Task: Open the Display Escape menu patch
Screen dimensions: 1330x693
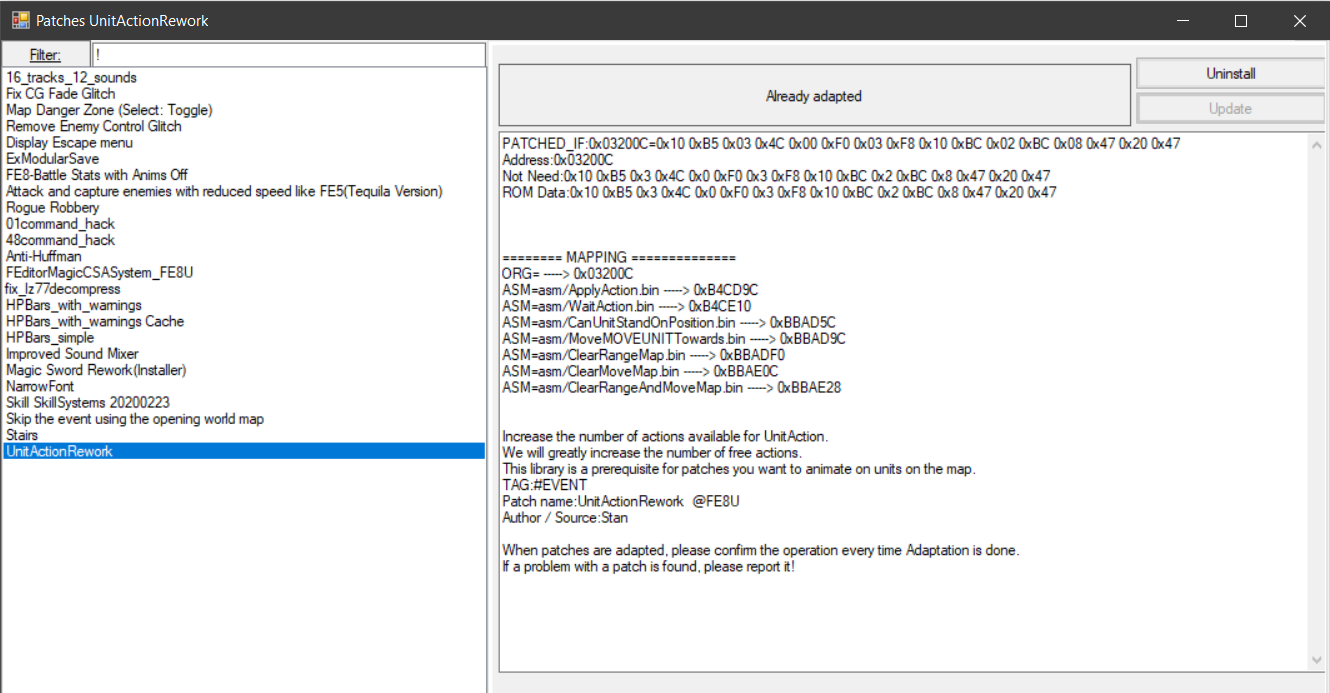Action: click(69, 143)
